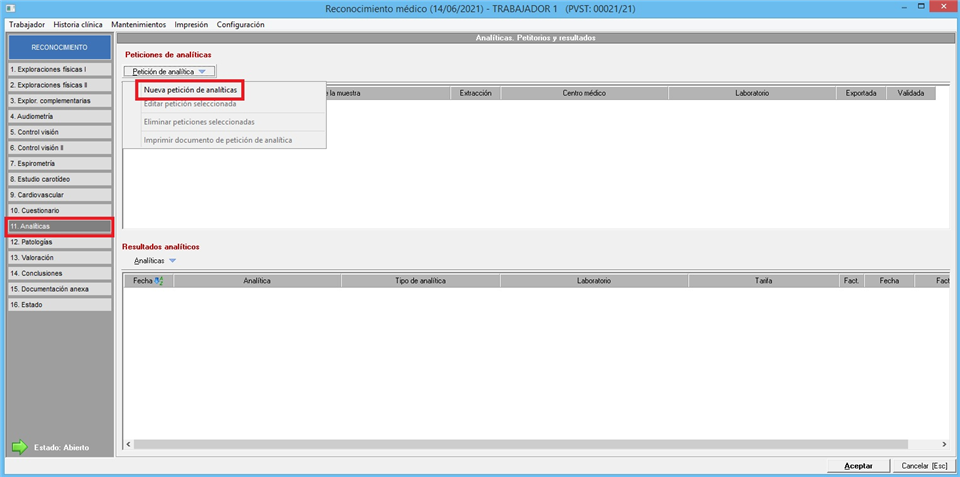960x477 pixels.
Task: Open the 15. Documentación anexa section
Action: click(59, 289)
